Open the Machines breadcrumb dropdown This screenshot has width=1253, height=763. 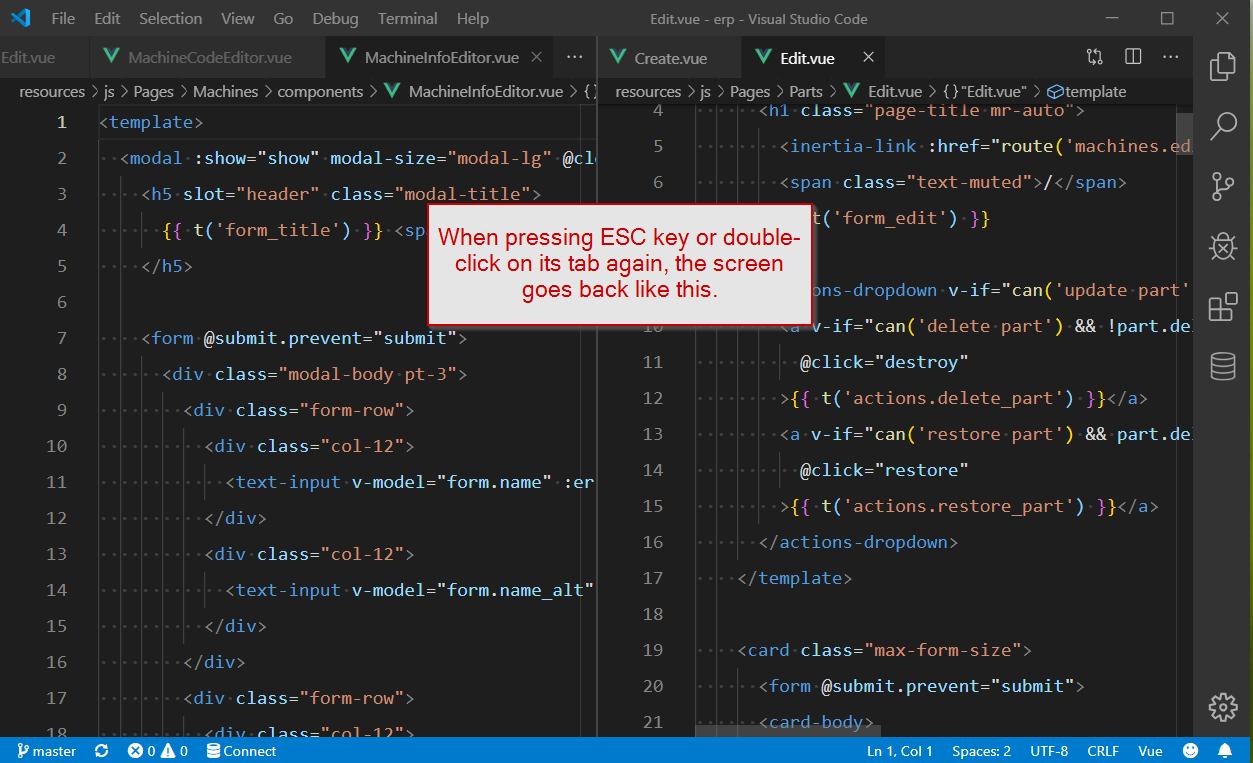[225, 91]
